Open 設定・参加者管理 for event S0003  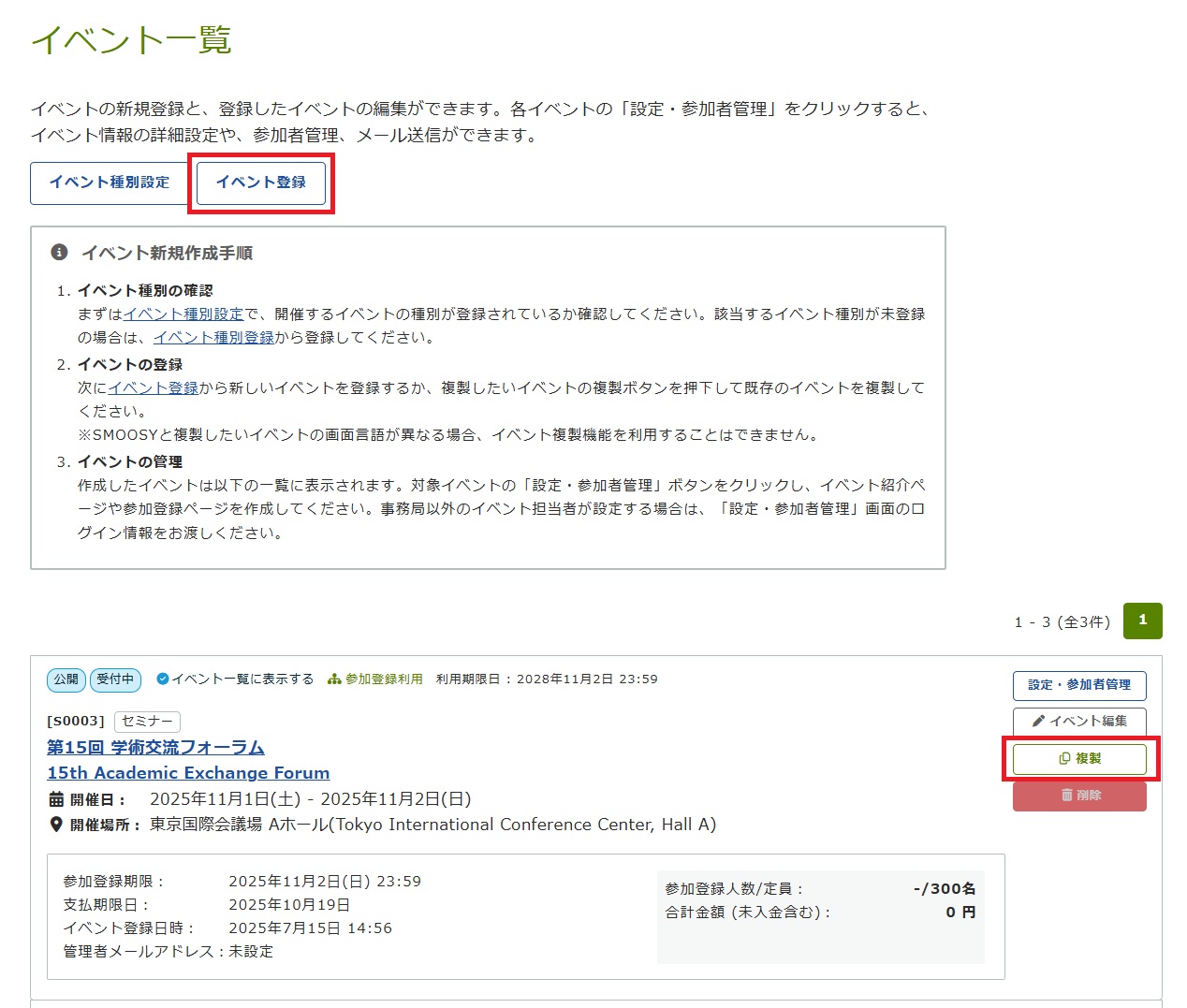[1078, 685]
